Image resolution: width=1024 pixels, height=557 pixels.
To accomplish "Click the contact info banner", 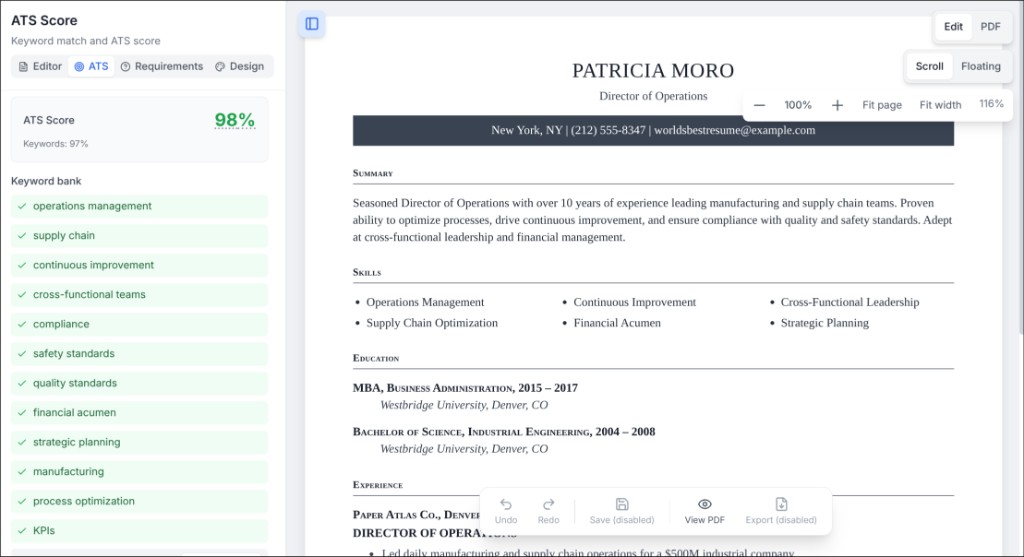I will pyautogui.click(x=653, y=131).
